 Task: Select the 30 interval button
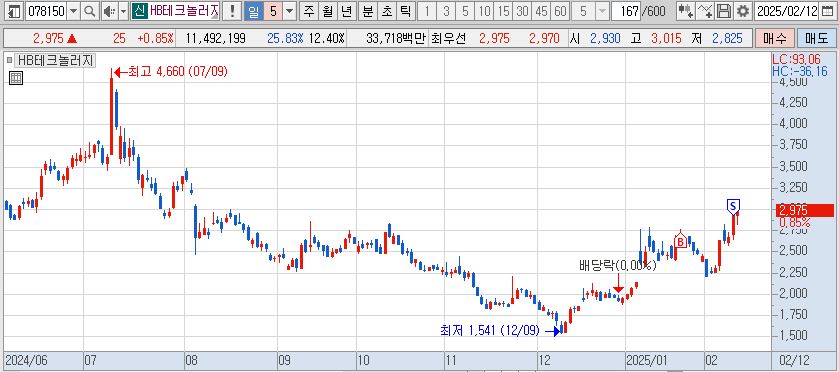tap(522, 11)
